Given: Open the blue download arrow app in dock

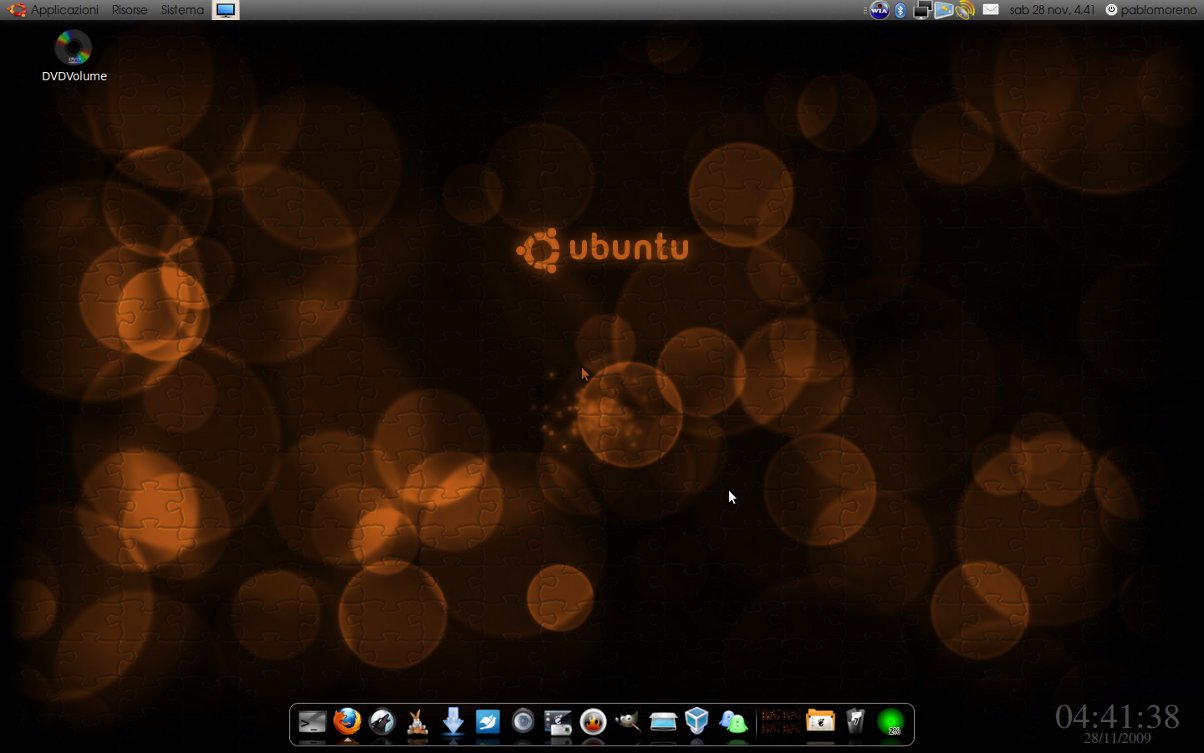Looking at the screenshot, I should 453,722.
